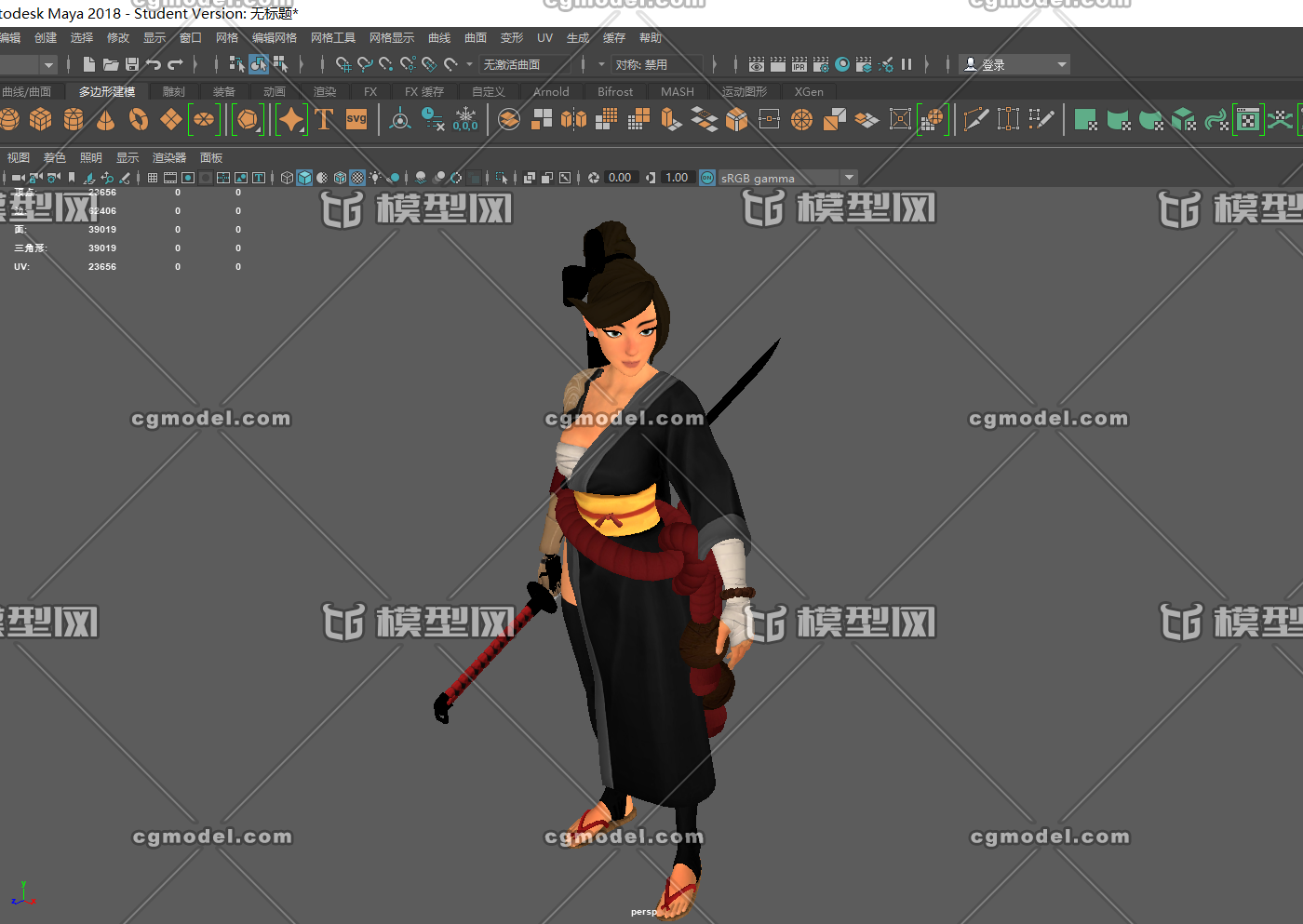Open the 渲染器 panel menu
This screenshot has width=1303, height=924.
tap(168, 157)
